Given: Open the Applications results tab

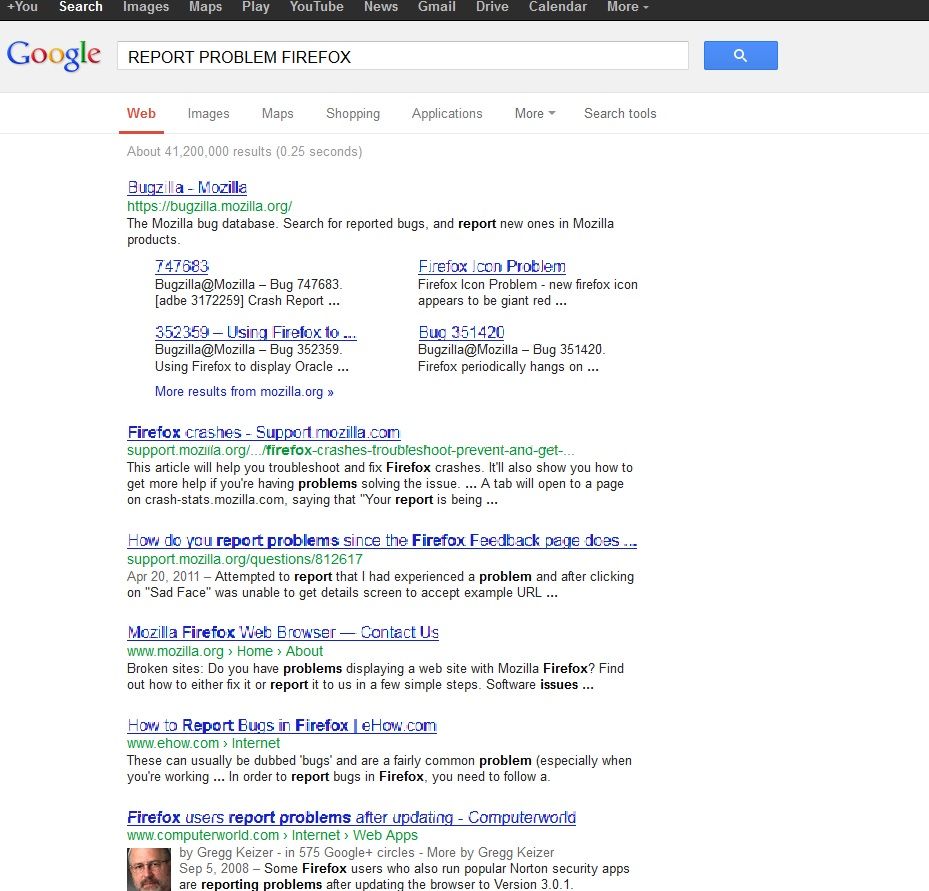Looking at the screenshot, I should tap(447, 113).
